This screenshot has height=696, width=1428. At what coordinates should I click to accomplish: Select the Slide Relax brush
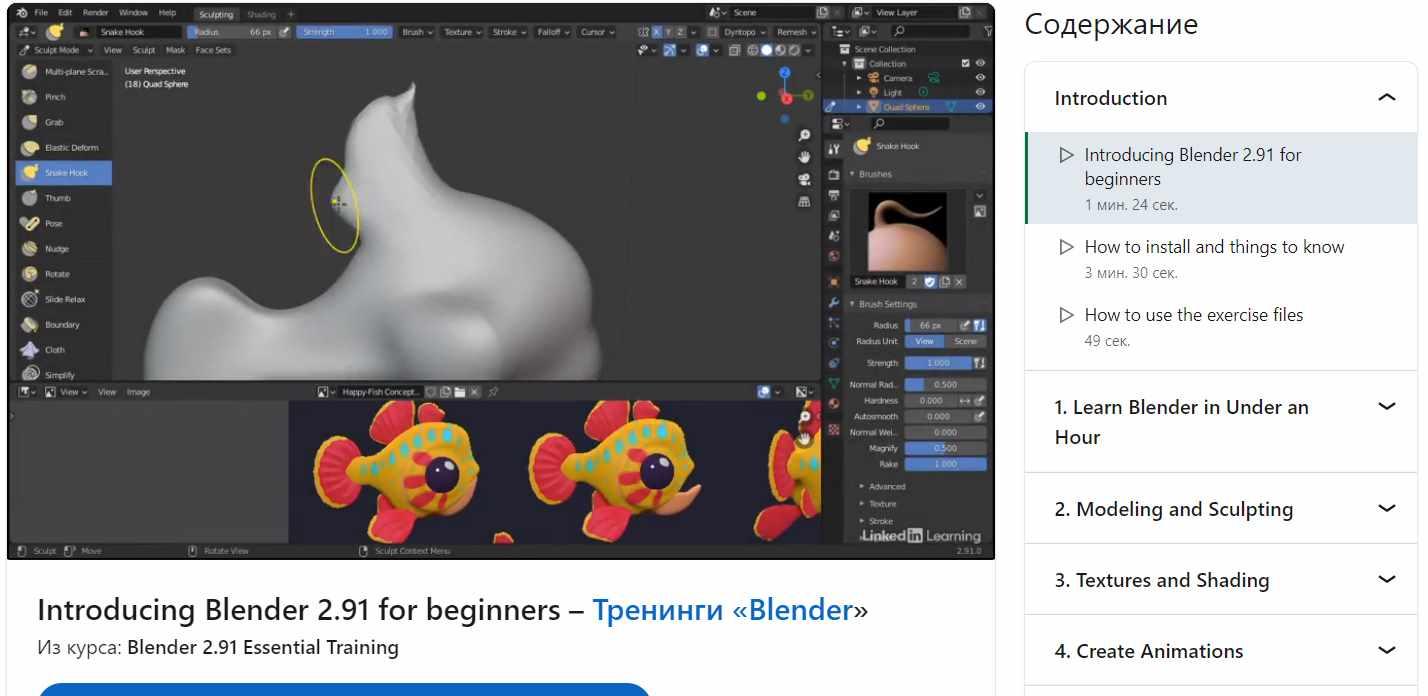64,300
